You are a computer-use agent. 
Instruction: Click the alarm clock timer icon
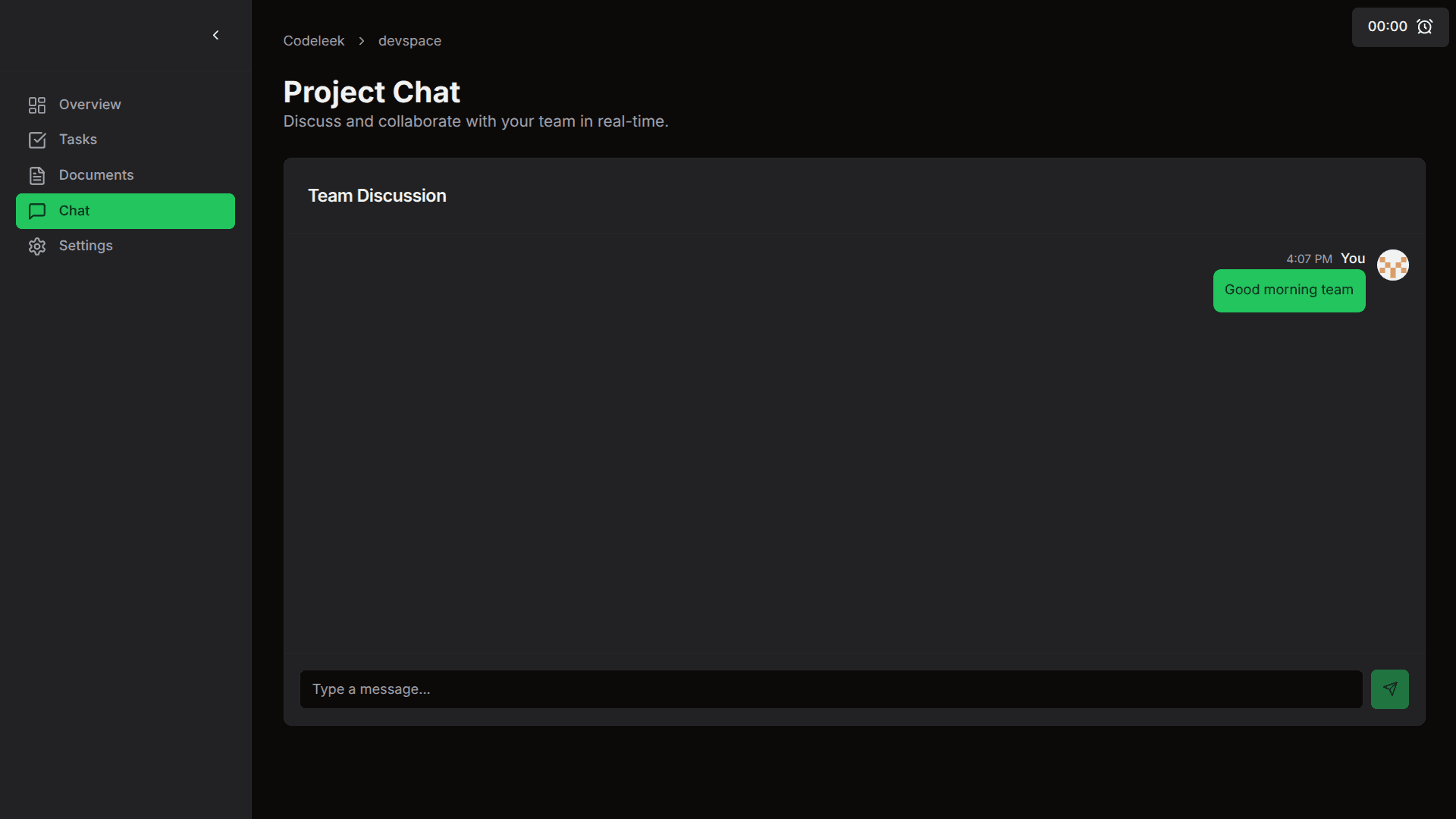(x=1426, y=27)
